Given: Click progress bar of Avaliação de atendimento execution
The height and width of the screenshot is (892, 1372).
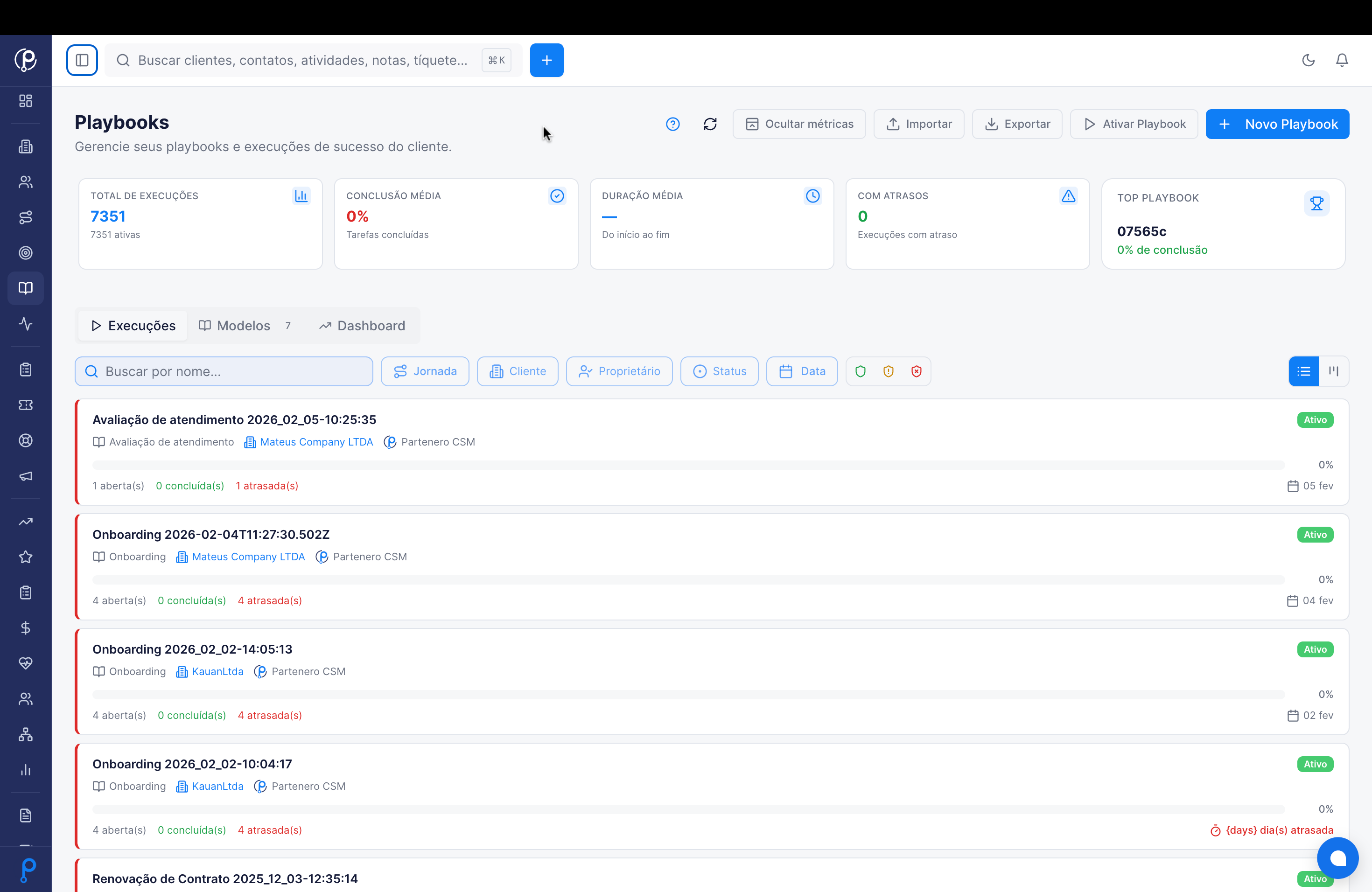Looking at the screenshot, I should click(x=688, y=465).
